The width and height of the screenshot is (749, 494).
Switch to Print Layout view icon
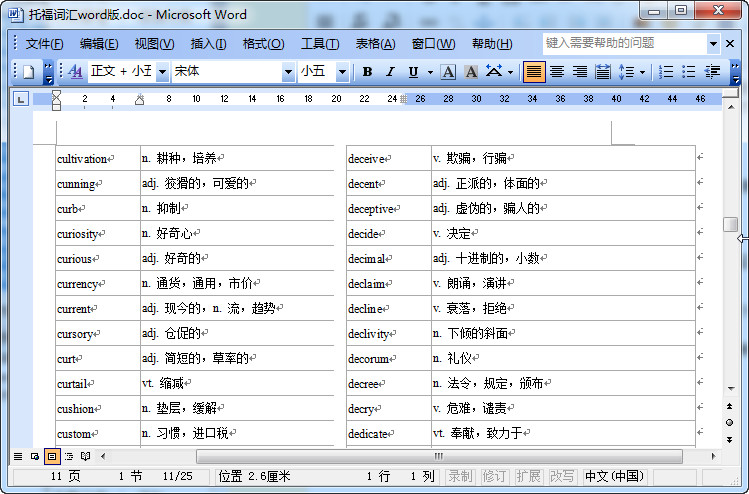[52, 456]
